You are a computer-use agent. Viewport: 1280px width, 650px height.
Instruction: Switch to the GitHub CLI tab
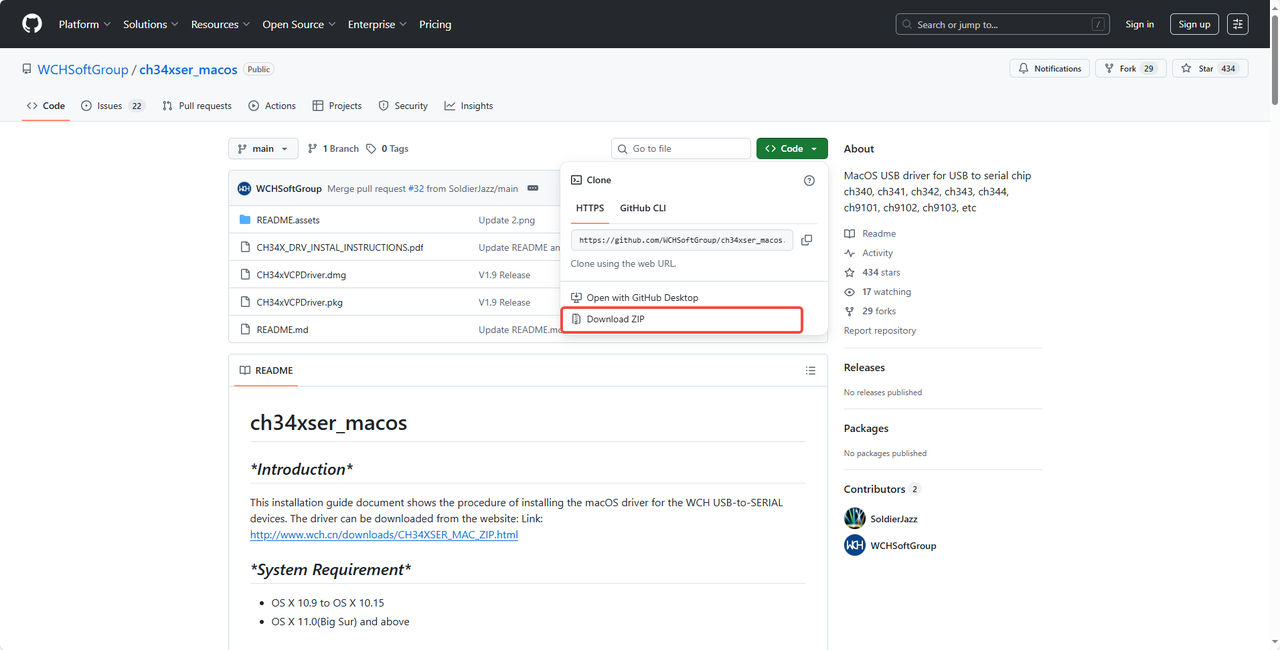point(642,208)
